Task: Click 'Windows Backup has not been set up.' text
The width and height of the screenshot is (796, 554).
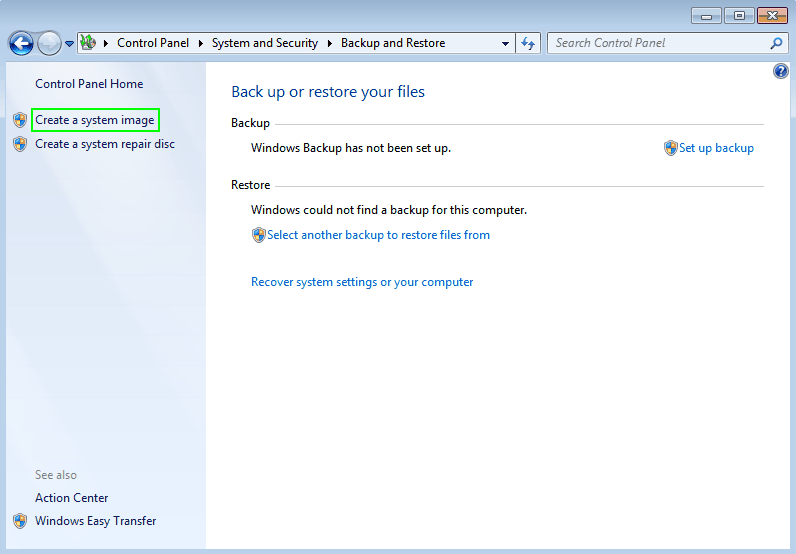Action: 351,148
